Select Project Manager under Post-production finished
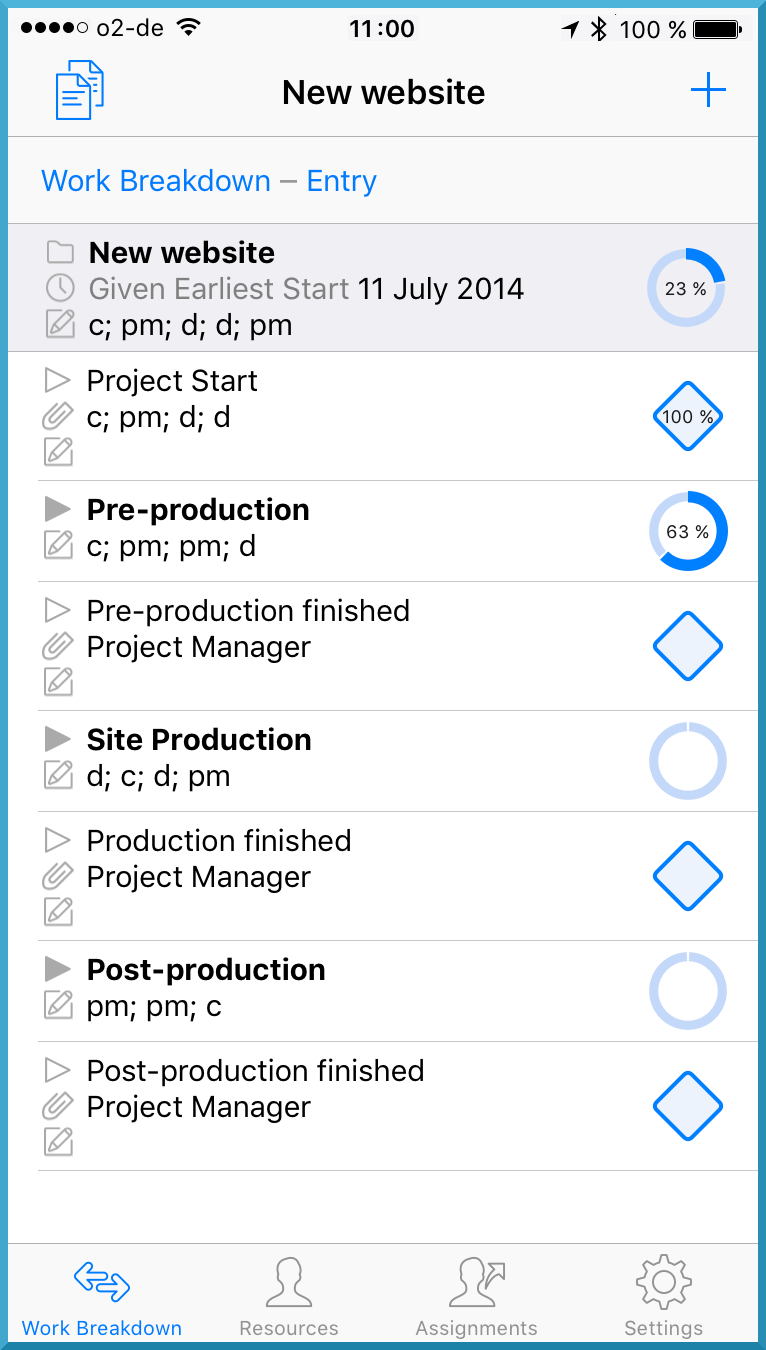Image resolution: width=766 pixels, height=1350 pixels. coord(199,1107)
